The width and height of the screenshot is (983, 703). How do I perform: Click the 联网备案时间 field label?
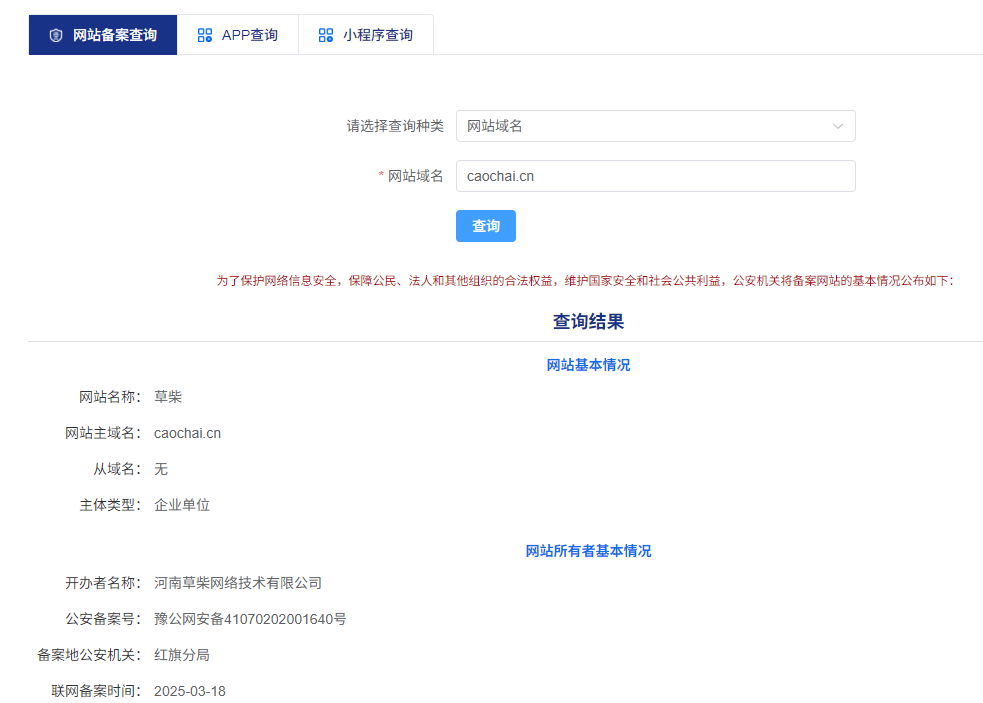tap(96, 691)
